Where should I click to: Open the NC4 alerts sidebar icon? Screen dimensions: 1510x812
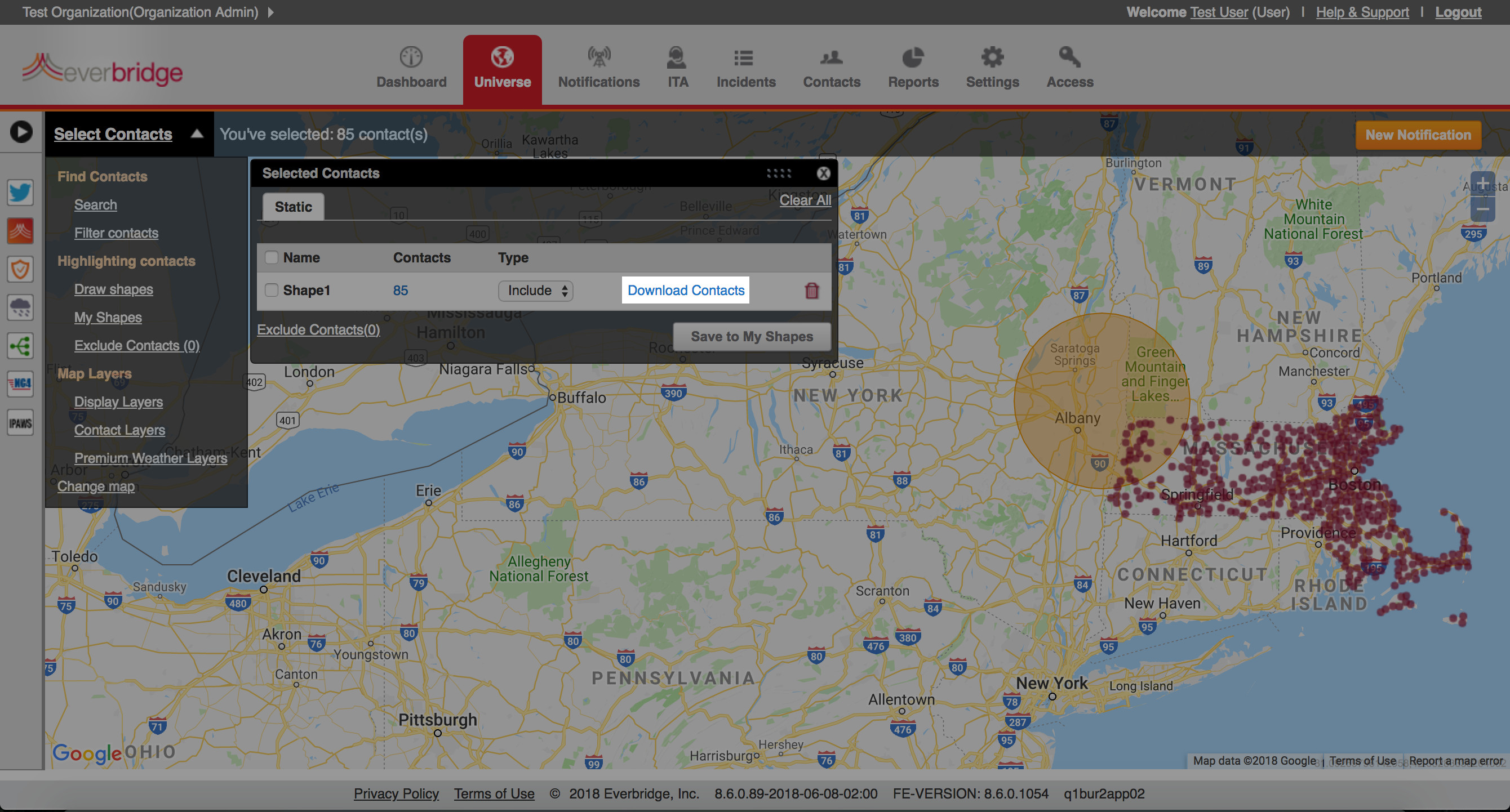(x=20, y=383)
